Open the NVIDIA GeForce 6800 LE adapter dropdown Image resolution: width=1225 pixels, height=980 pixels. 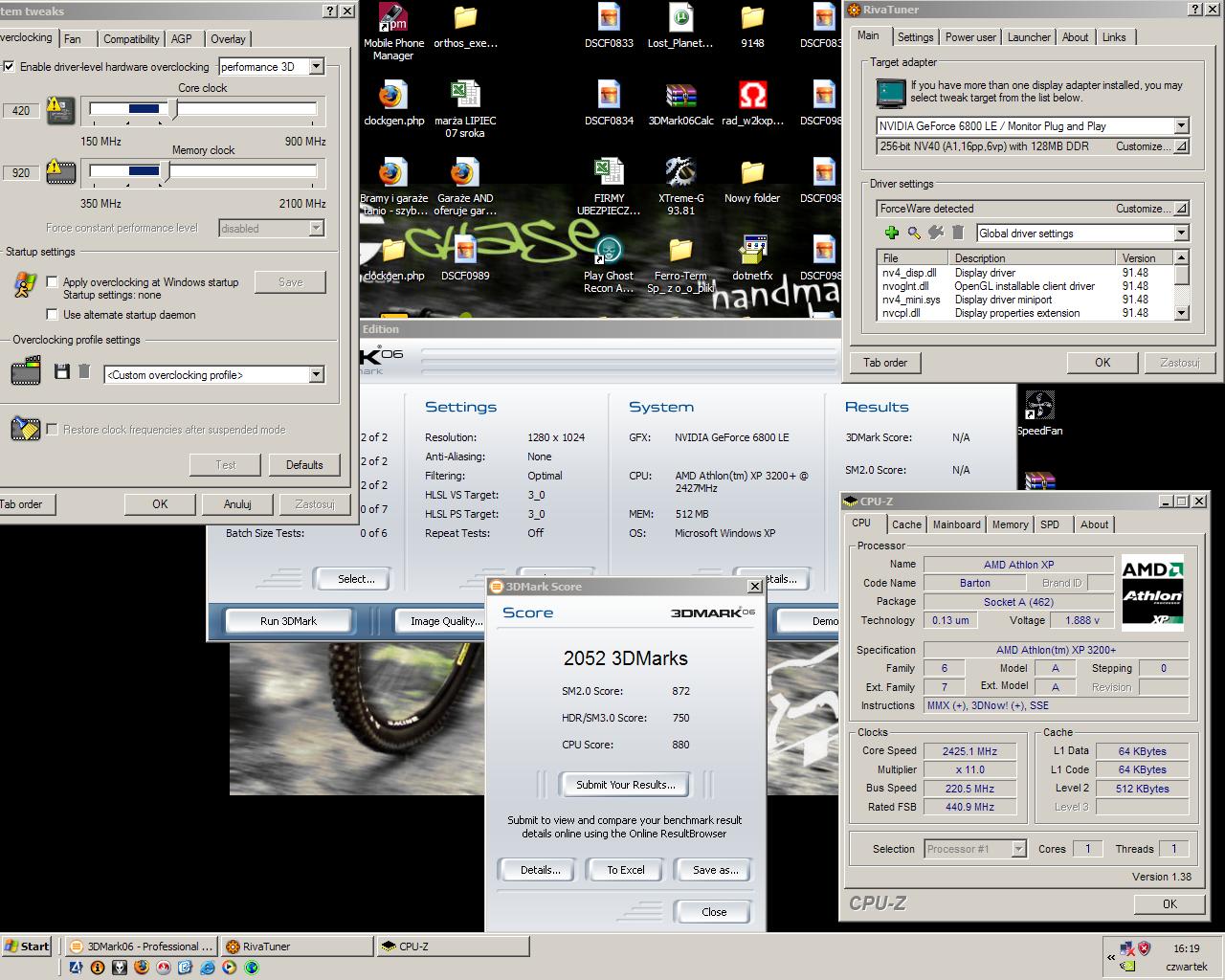[x=1181, y=126]
